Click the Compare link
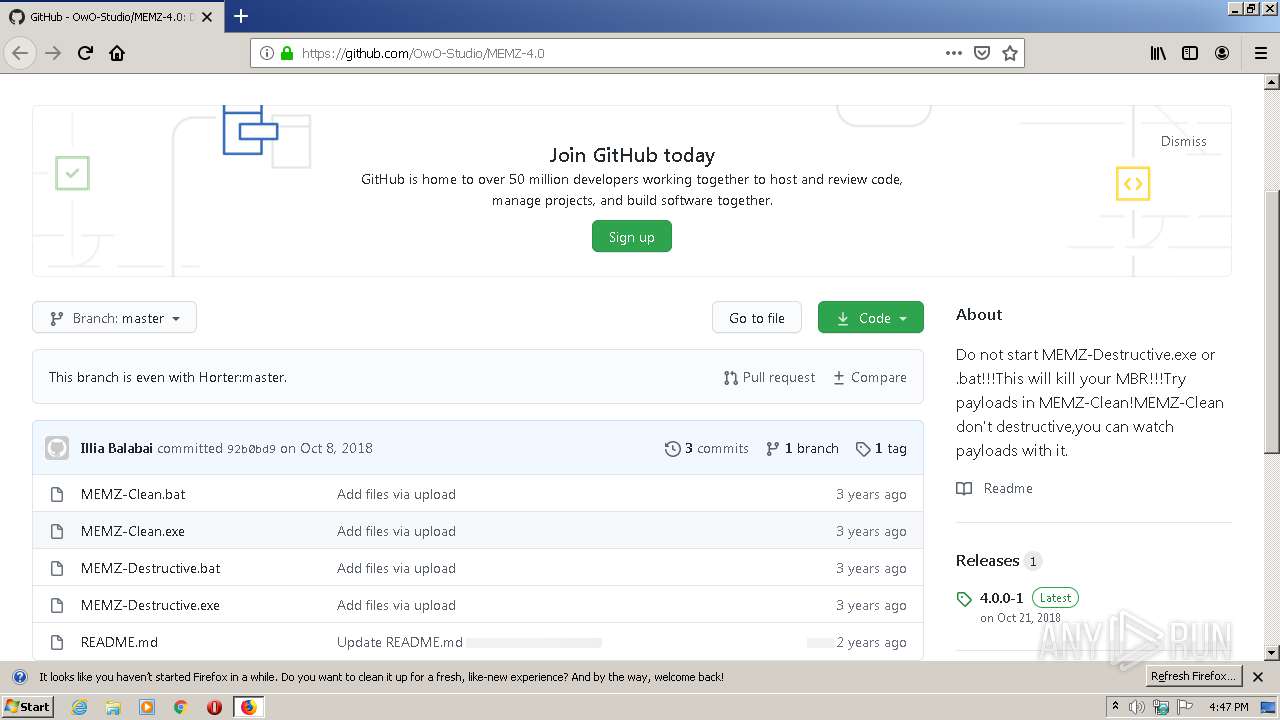The width and height of the screenshot is (1280, 720). (870, 377)
